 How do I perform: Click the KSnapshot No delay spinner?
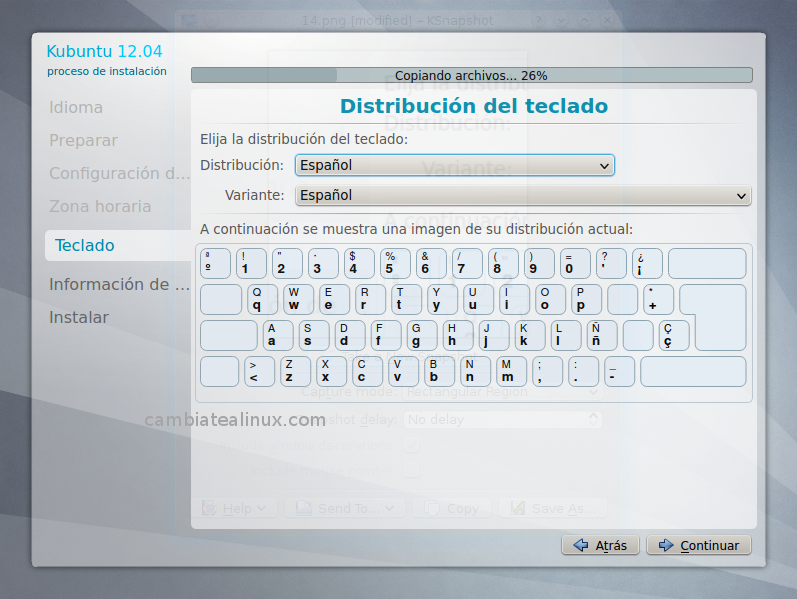point(503,420)
